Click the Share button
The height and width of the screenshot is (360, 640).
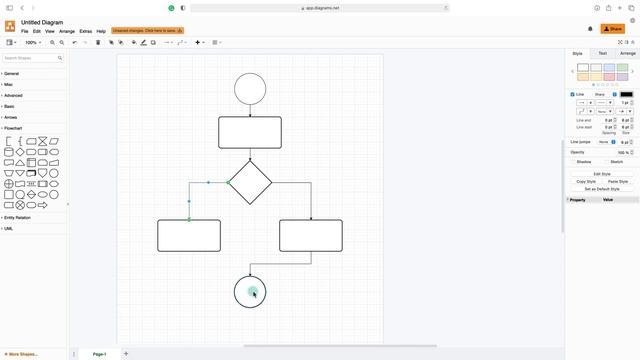coord(613,29)
